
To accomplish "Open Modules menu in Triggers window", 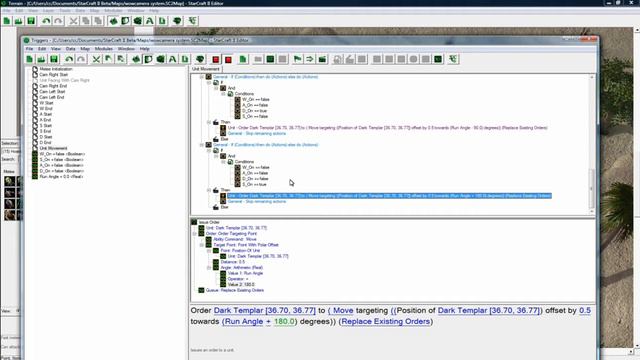I will 104,49.
